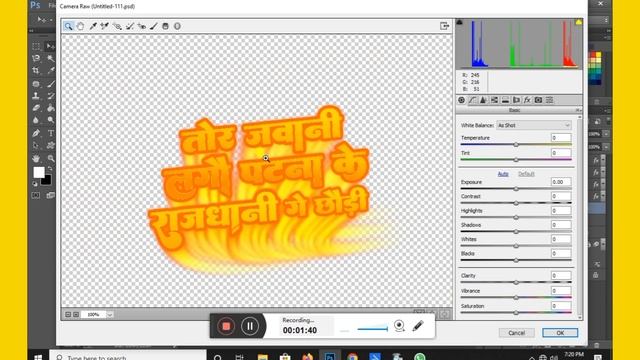640x360 pixels.
Task: Select the White Balance eyedropper tool
Action: pyautogui.click(x=93, y=27)
